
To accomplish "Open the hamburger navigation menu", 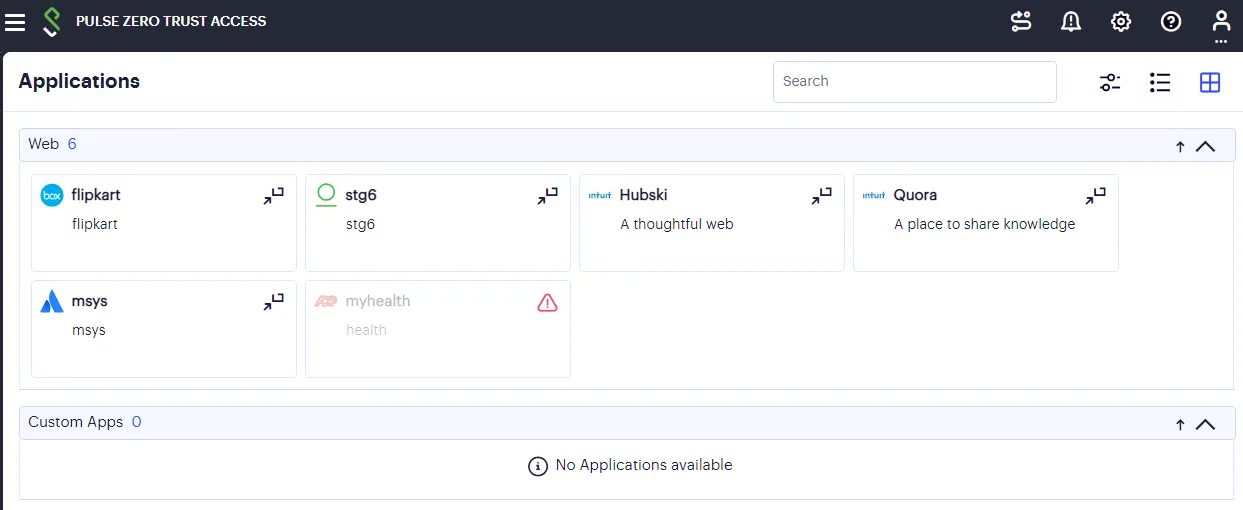I will click(x=15, y=21).
